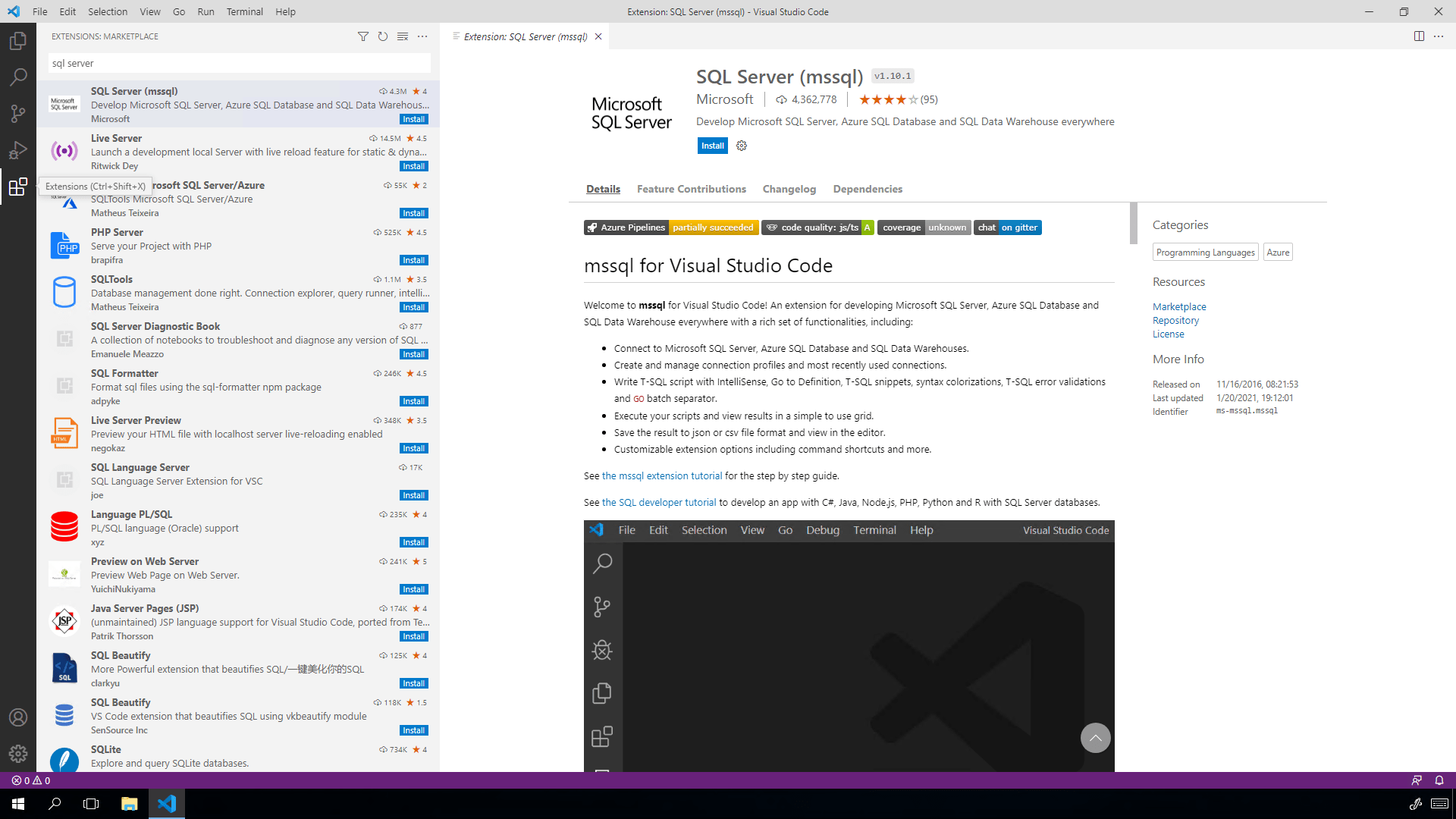1456x819 pixels.
Task: Open the gear menu beside SQL Server Install
Action: tap(742, 146)
